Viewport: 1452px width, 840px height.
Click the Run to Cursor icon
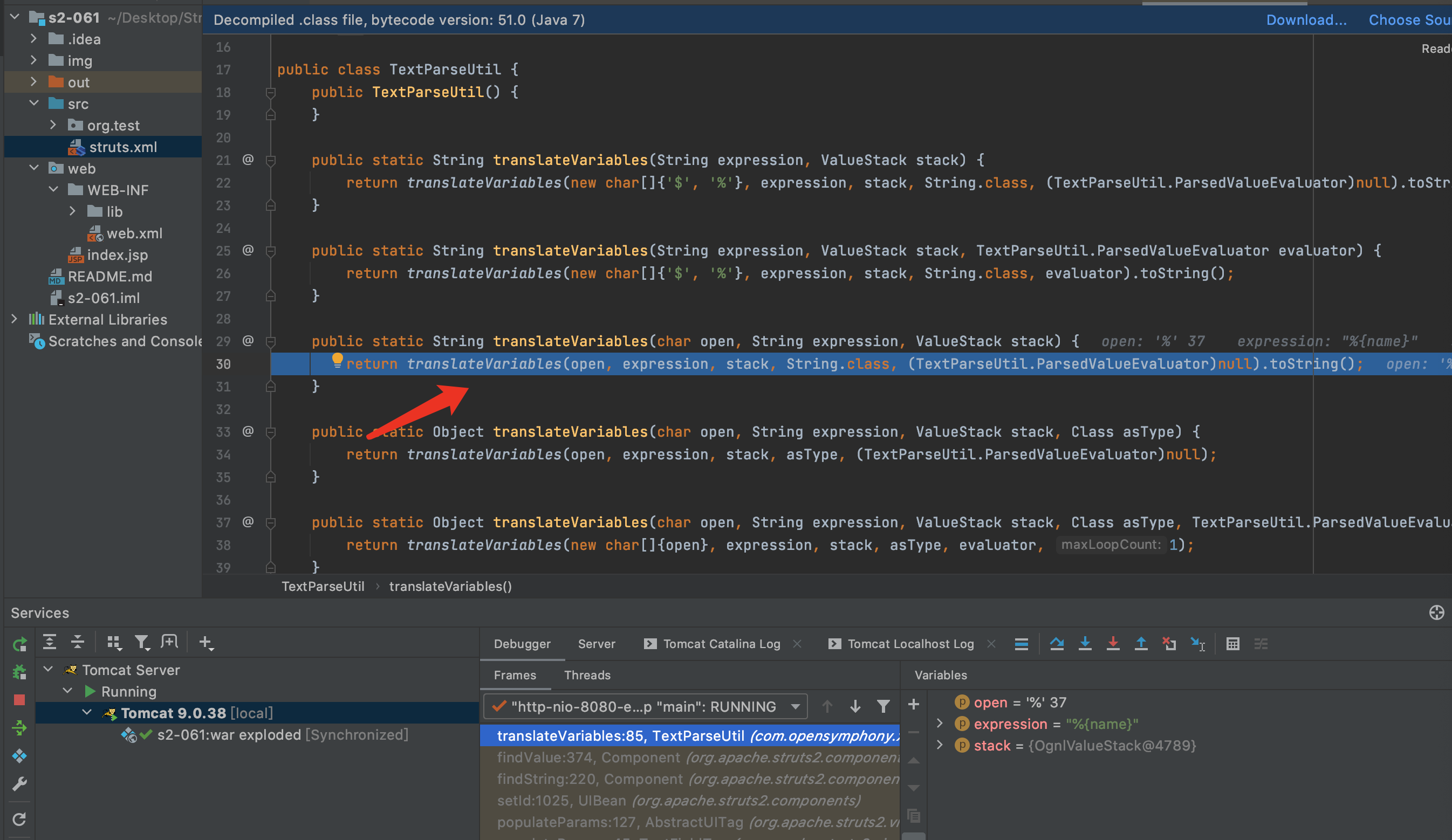coord(1198,644)
